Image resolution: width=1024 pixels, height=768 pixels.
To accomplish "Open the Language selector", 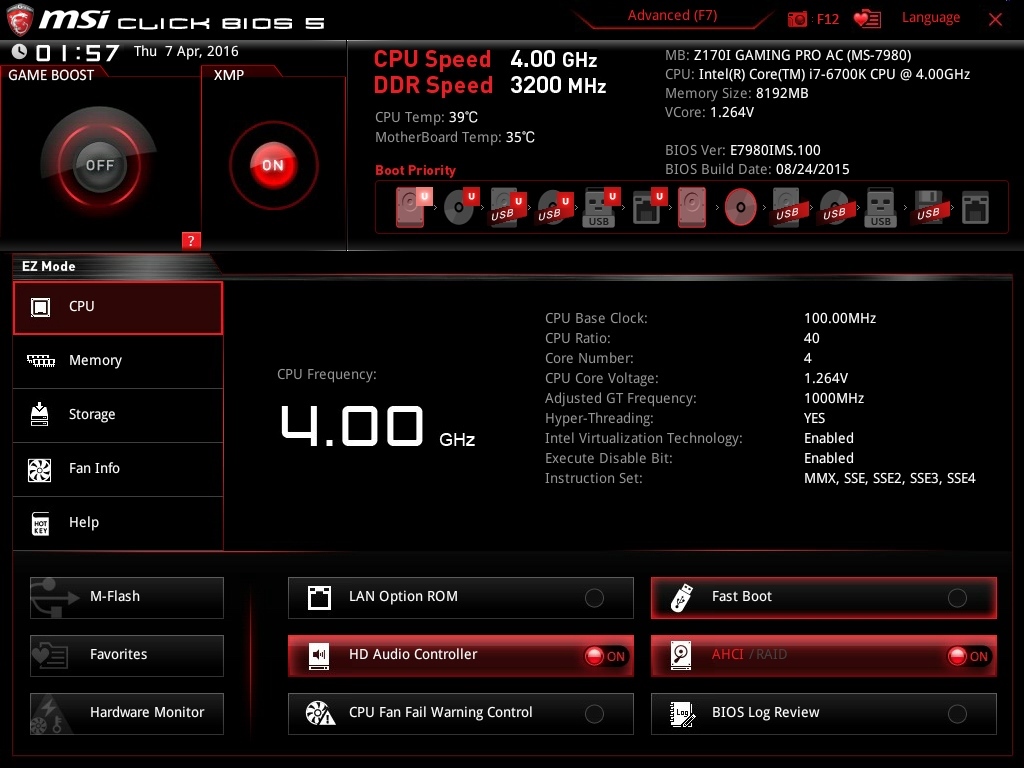I will (x=931, y=18).
